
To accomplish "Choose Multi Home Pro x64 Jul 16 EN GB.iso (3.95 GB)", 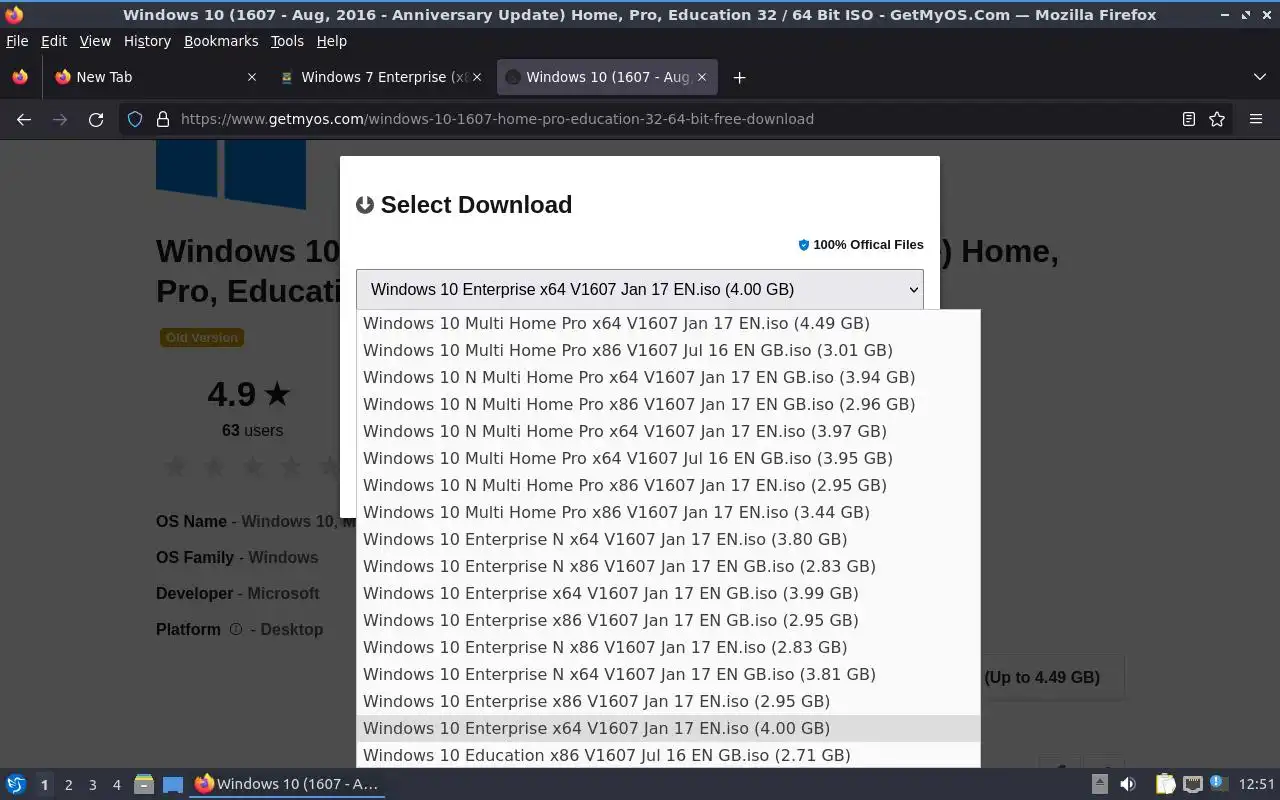I will tap(668, 458).
